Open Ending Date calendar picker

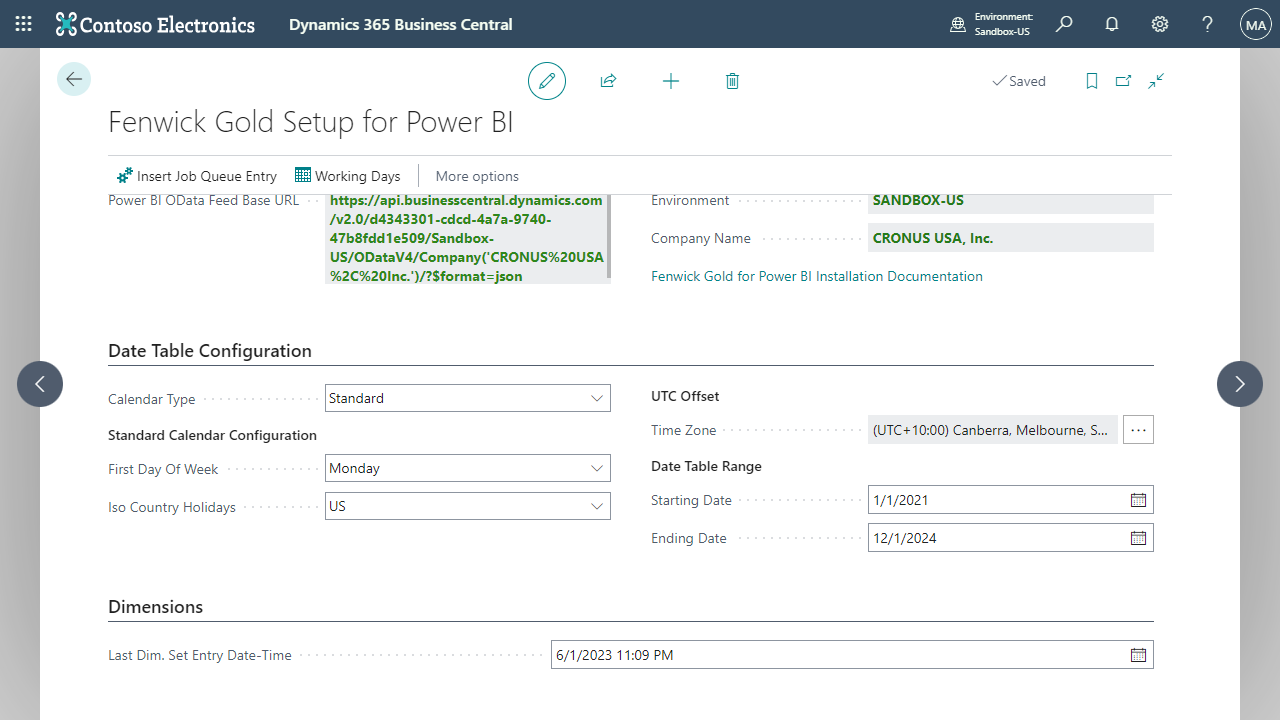coord(1138,538)
